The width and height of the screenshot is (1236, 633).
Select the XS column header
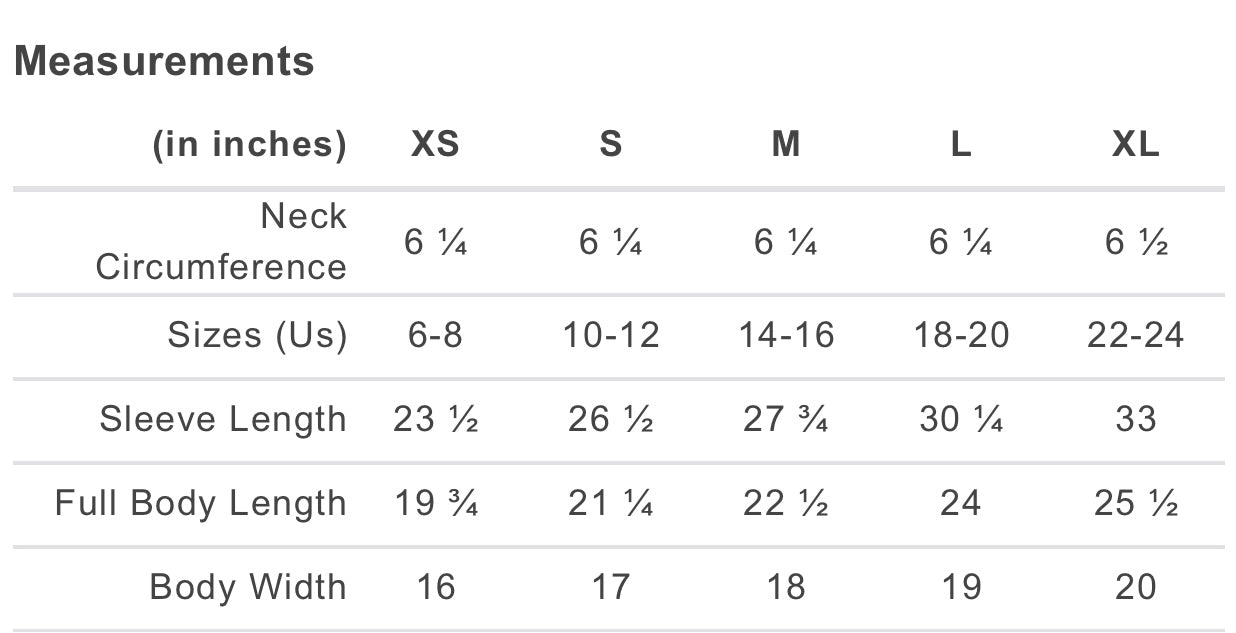pyautogui.click(x=435, y=144)
